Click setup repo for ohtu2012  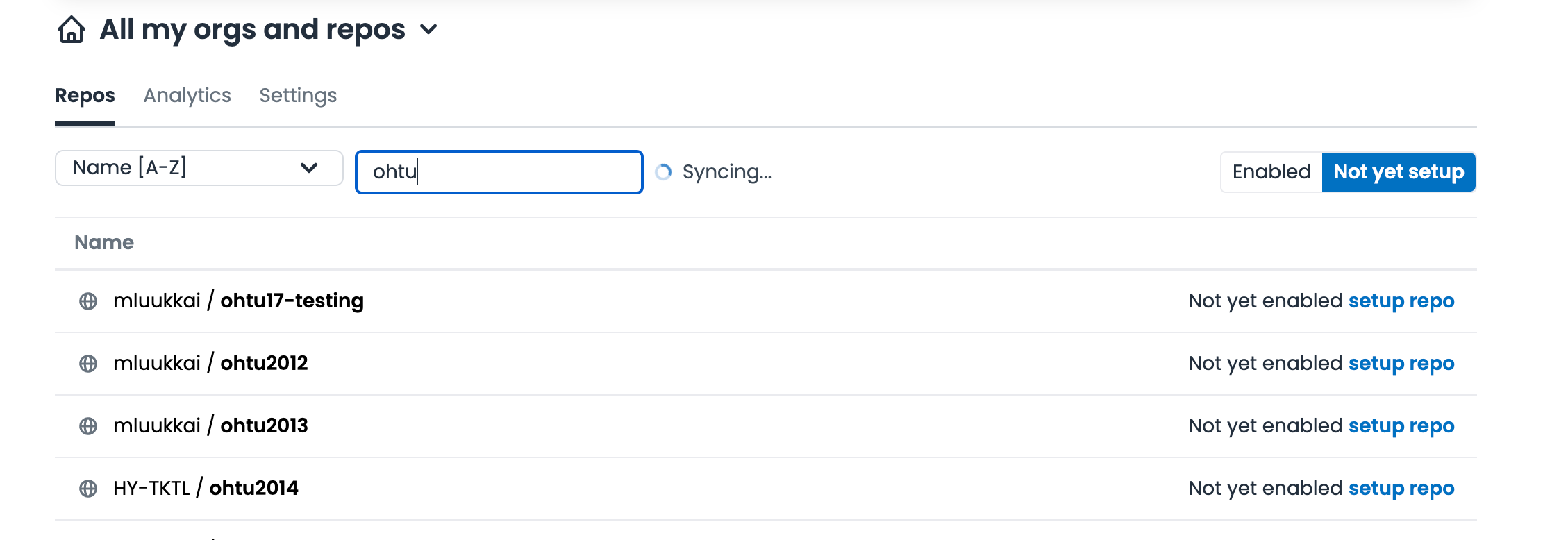pyautogui.click(x=1401, y=364)
